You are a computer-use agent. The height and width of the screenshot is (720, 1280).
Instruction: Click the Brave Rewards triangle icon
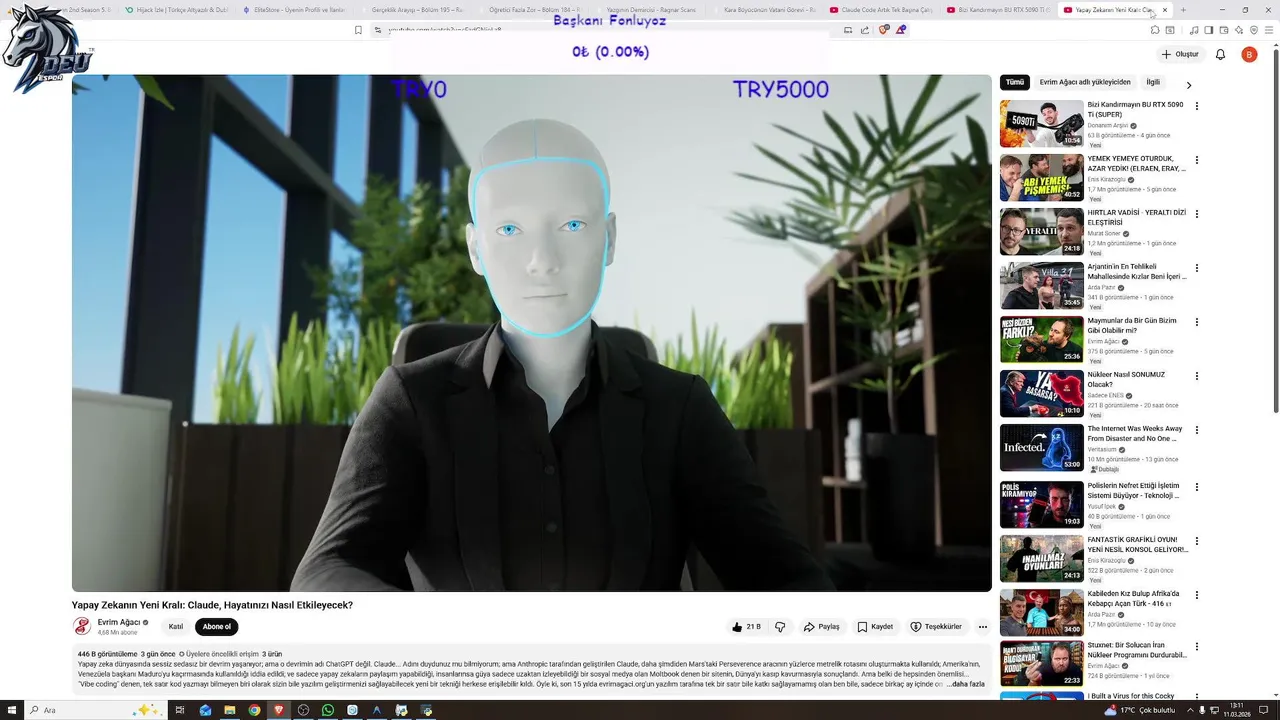(901, 30)
